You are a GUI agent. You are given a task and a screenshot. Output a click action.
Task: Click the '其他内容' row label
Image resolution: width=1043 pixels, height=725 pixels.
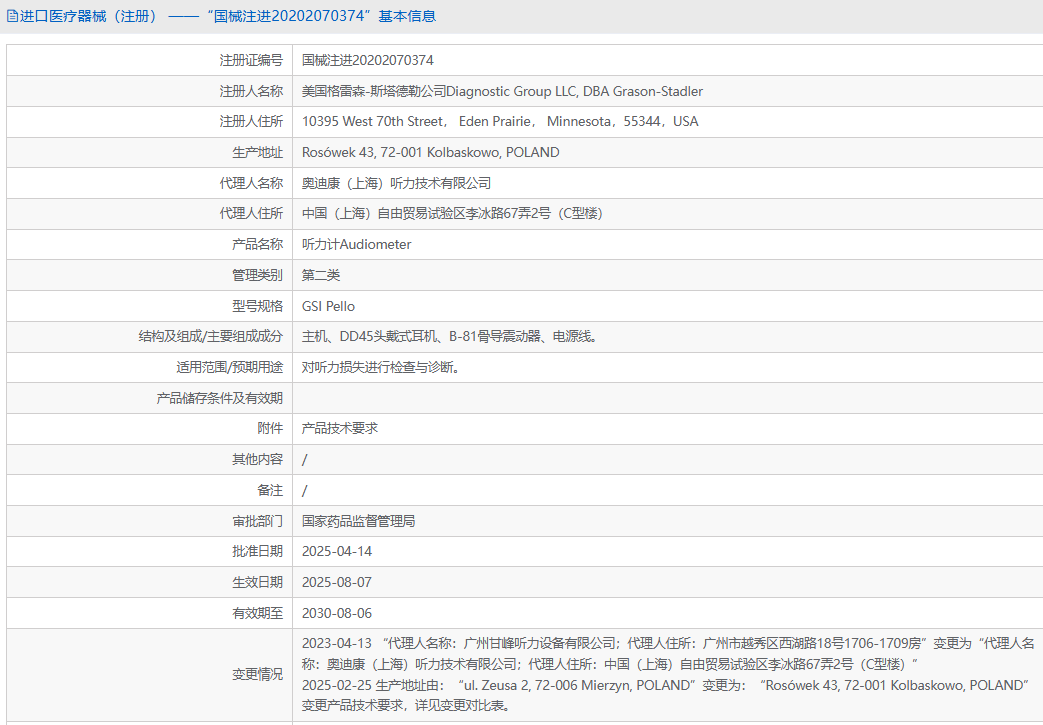[257, 460]
